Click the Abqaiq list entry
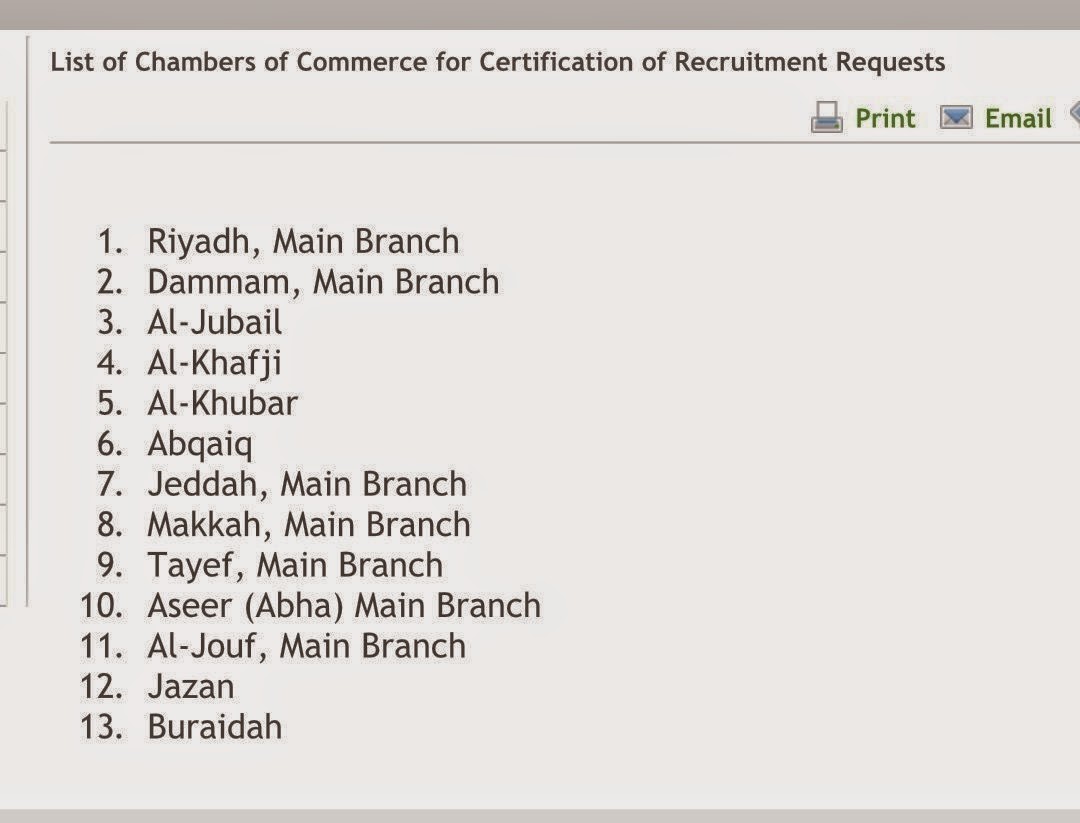1080x823 pixels. [200, 445]
